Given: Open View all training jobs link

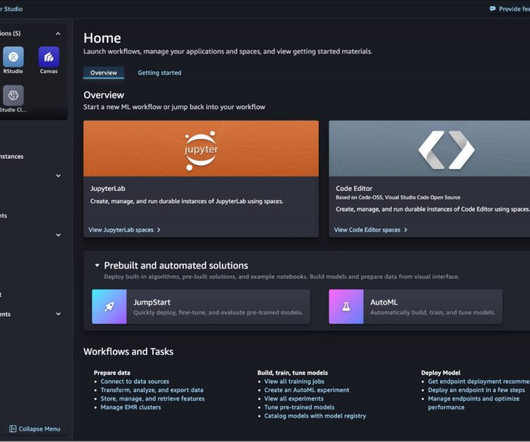Looking at the screenshot, I should 294,381.
